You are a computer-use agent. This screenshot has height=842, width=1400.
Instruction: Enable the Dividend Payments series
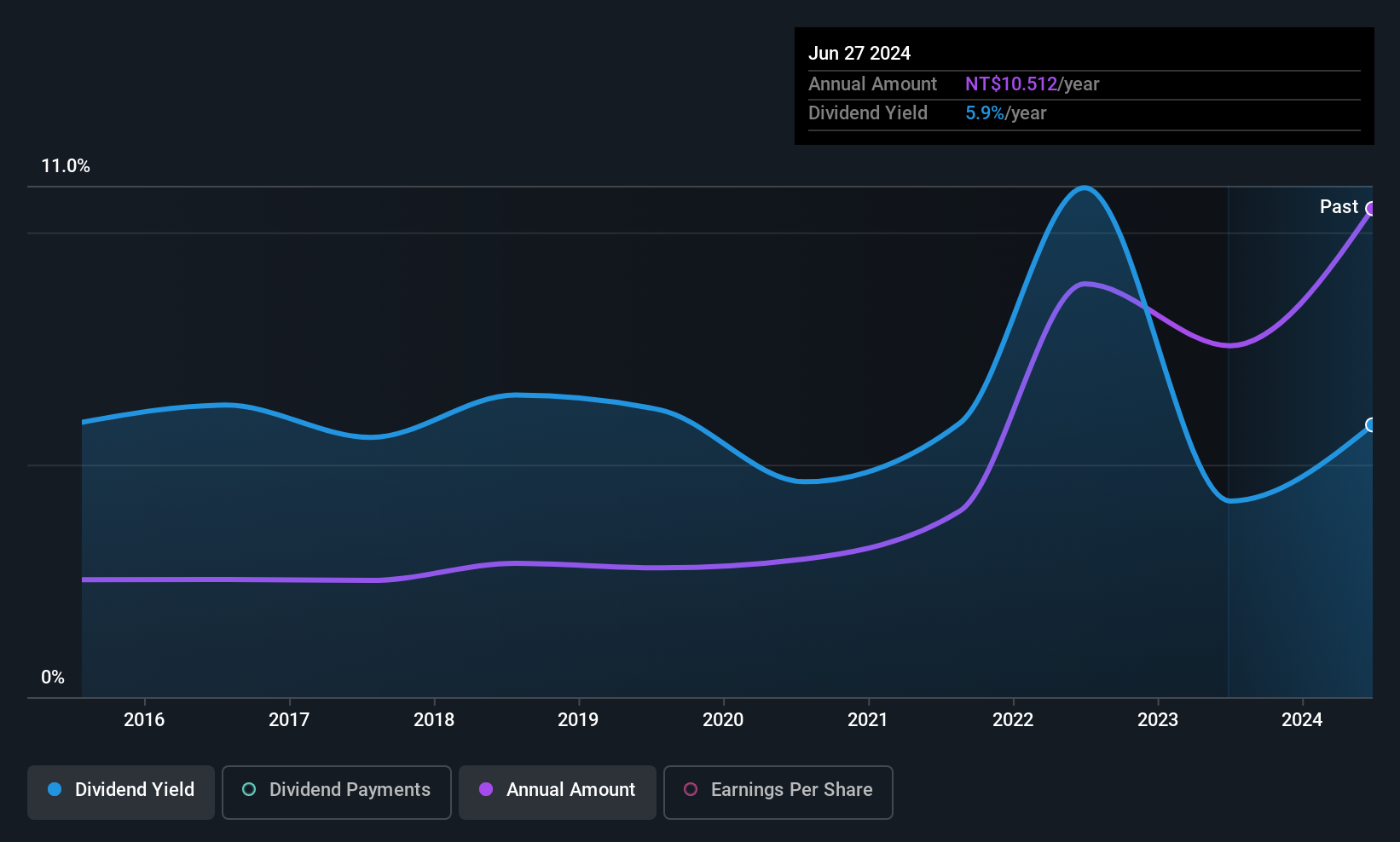tap(336, 792)
